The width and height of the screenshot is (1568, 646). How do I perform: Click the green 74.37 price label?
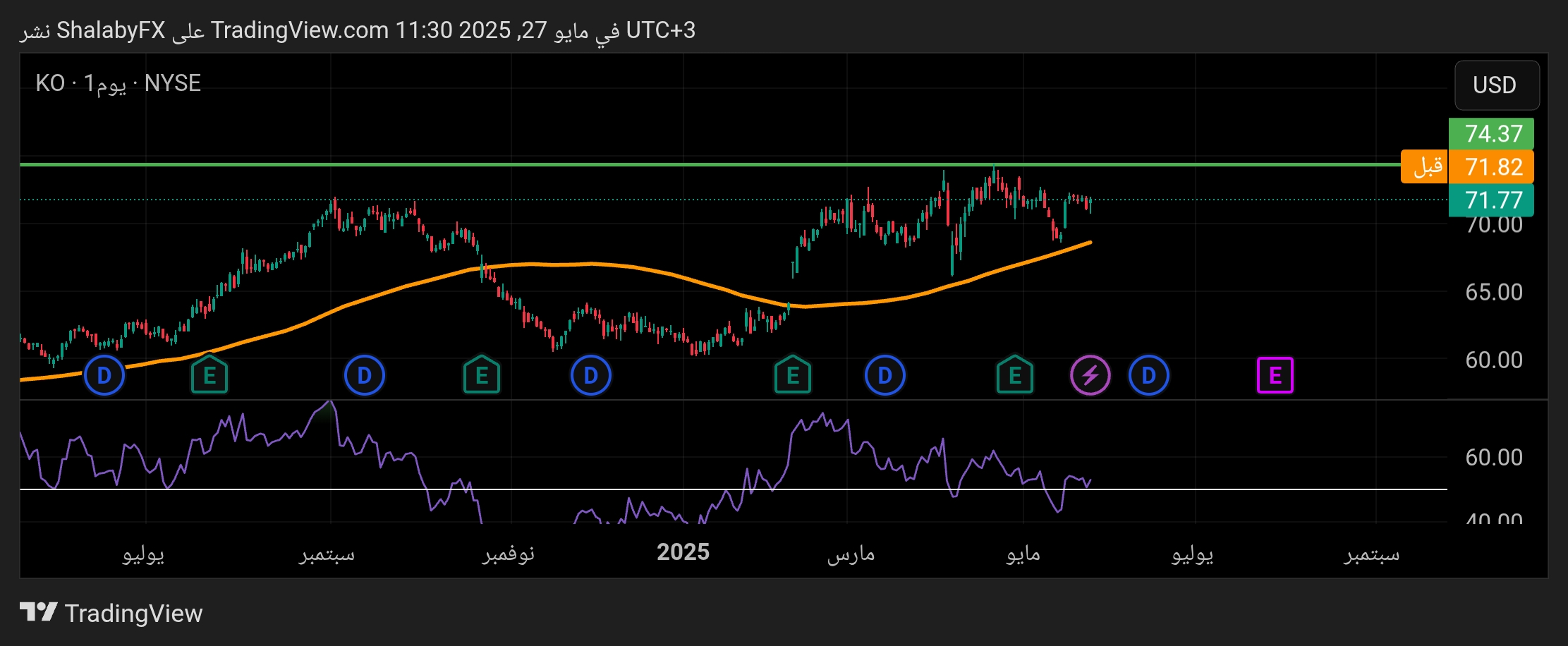pos(1491,133)
